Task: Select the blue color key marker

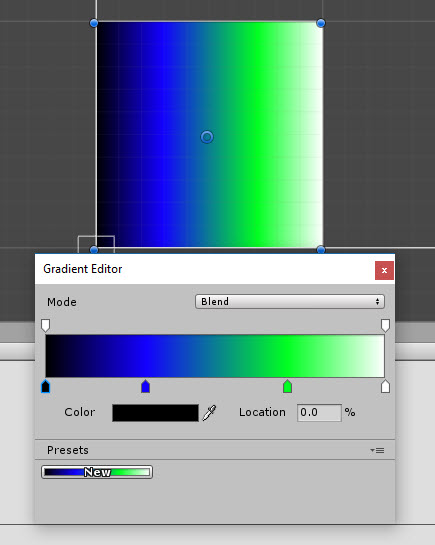Action: (x=146, y=386)
